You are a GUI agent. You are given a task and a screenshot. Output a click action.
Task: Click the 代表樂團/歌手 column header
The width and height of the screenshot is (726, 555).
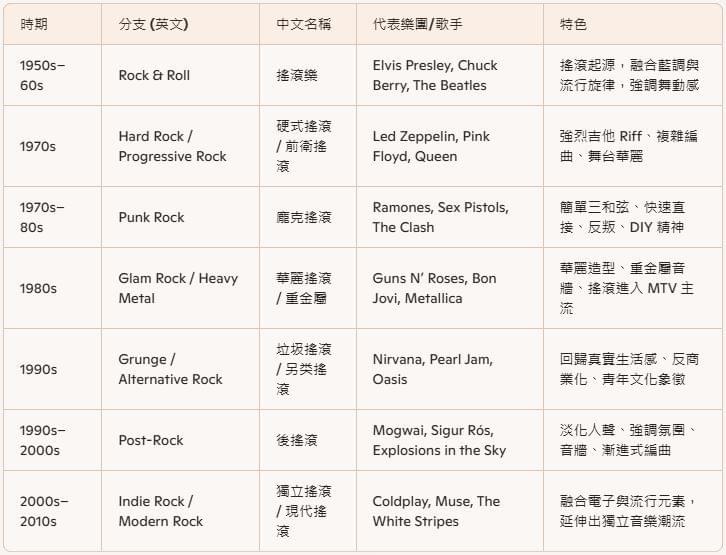pos(450,24)
